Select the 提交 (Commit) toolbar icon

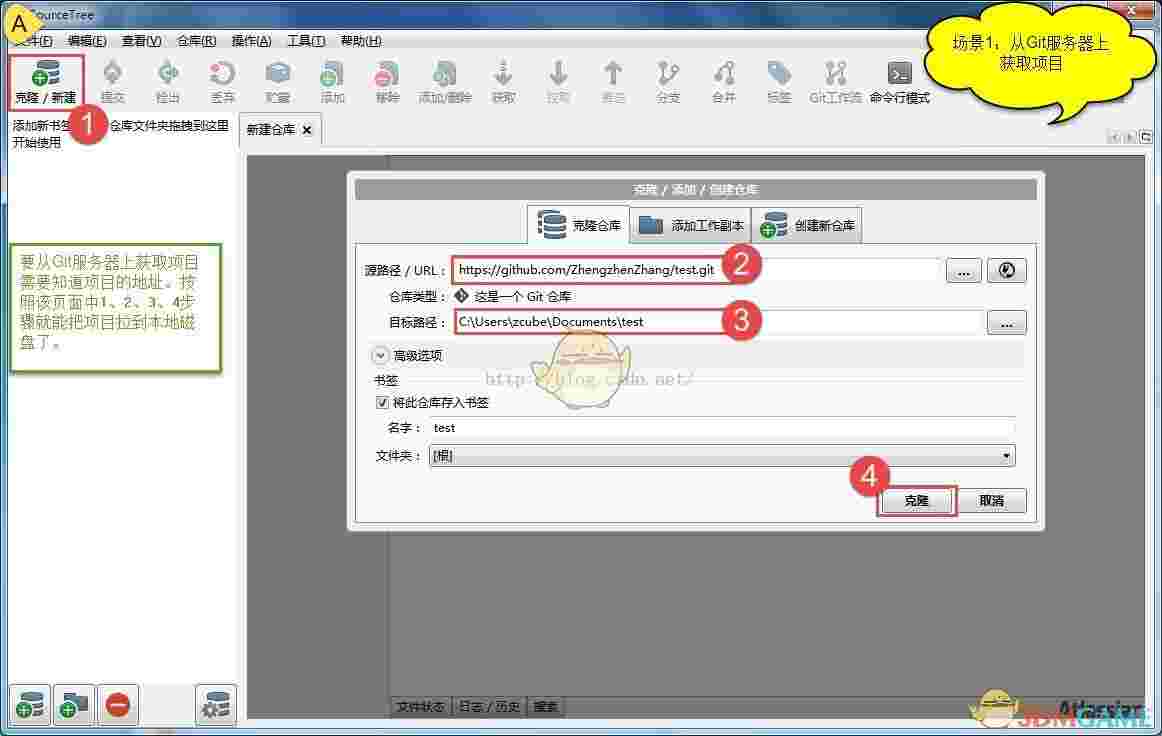coord(113,80)
